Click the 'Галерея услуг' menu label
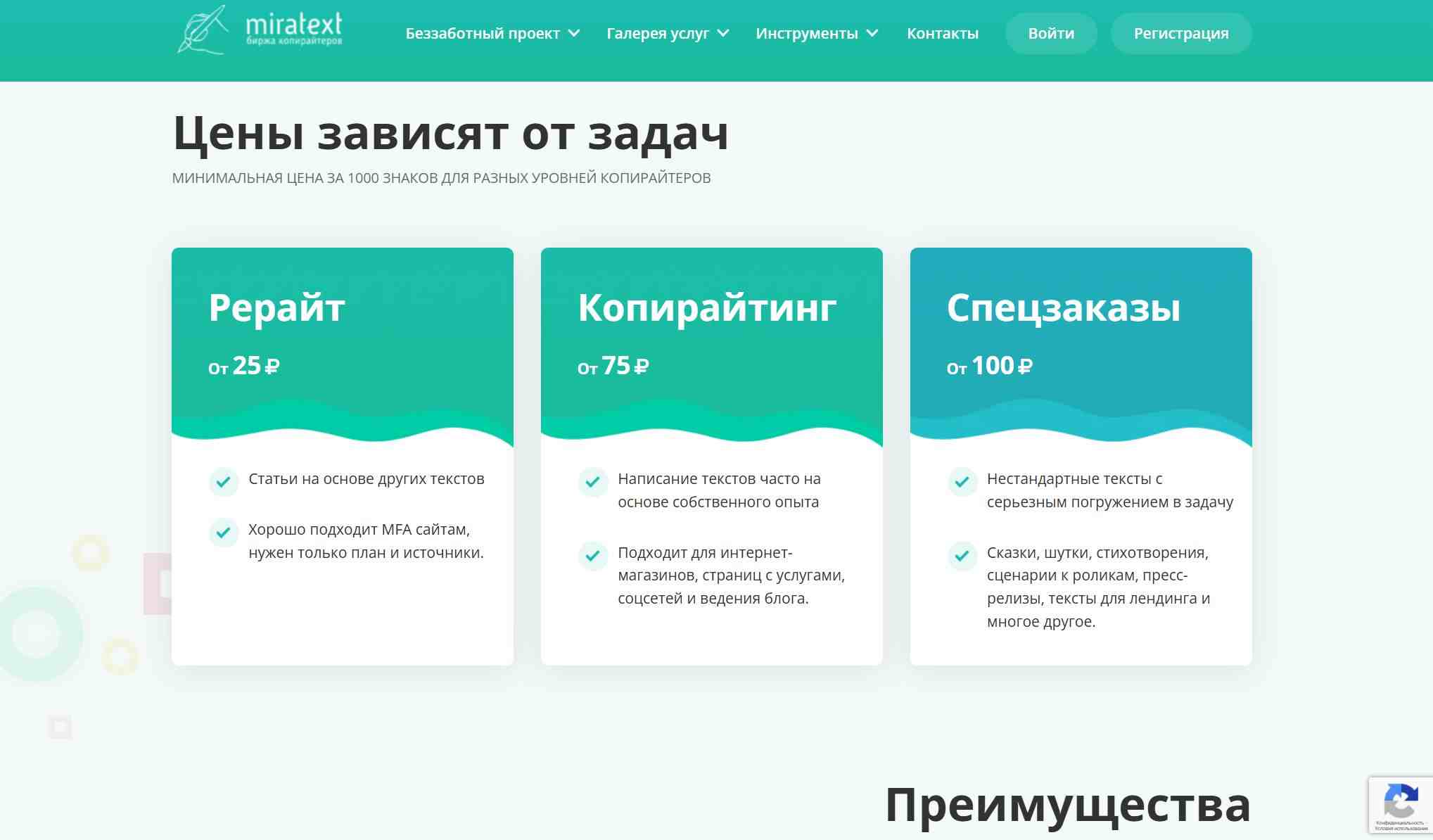 click(x=657, y=33)
